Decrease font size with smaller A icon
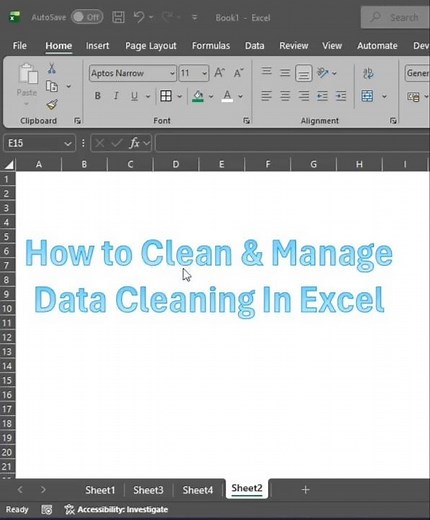430x520 pixels. 238,73
